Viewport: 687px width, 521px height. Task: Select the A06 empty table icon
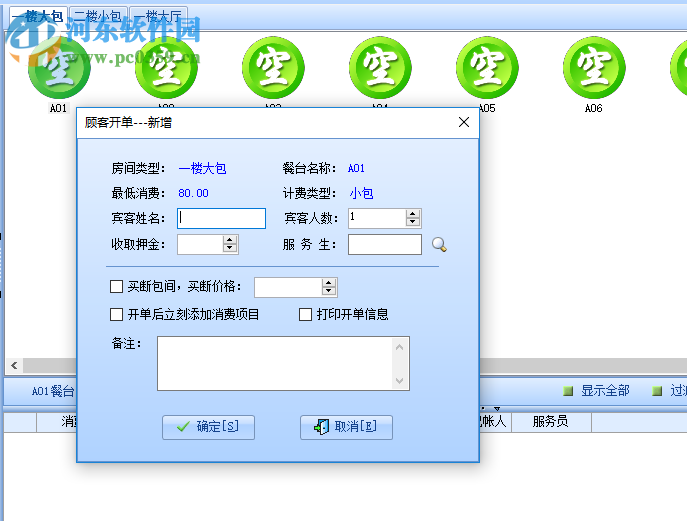[x=594, y=68]
